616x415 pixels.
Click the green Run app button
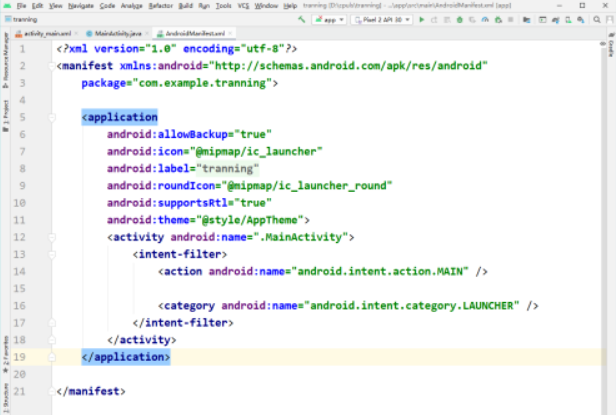[x=421, y=19]
